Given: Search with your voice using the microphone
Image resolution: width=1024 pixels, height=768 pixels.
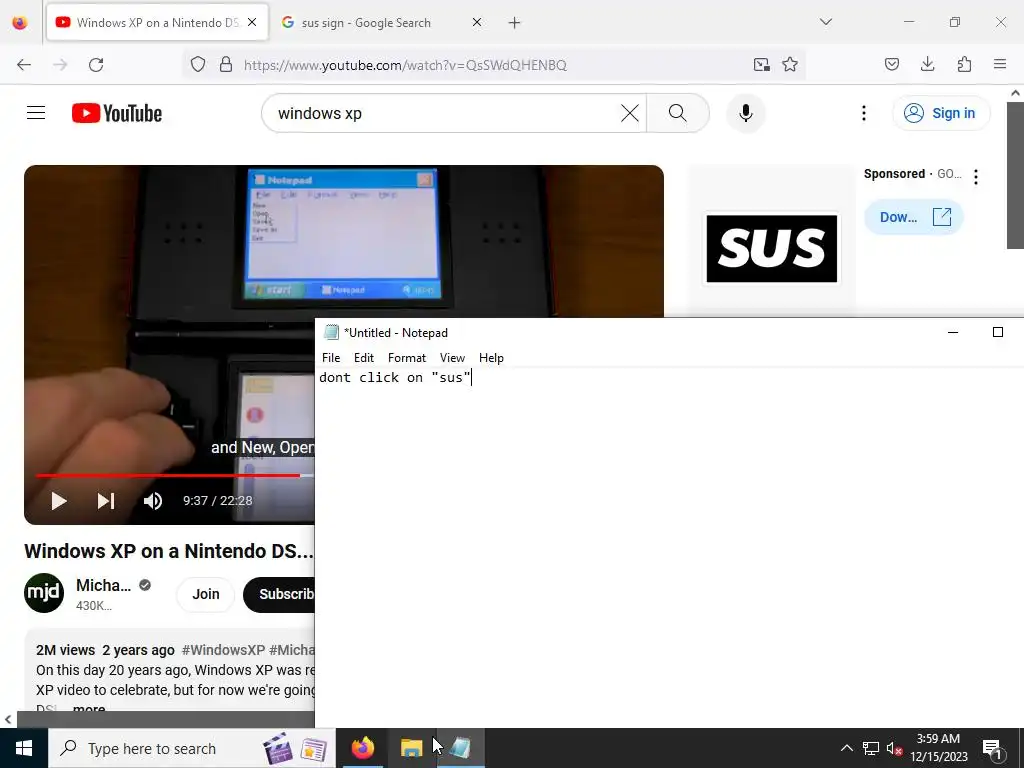Looking at the screenshot, I should click(x=746, y=113).
